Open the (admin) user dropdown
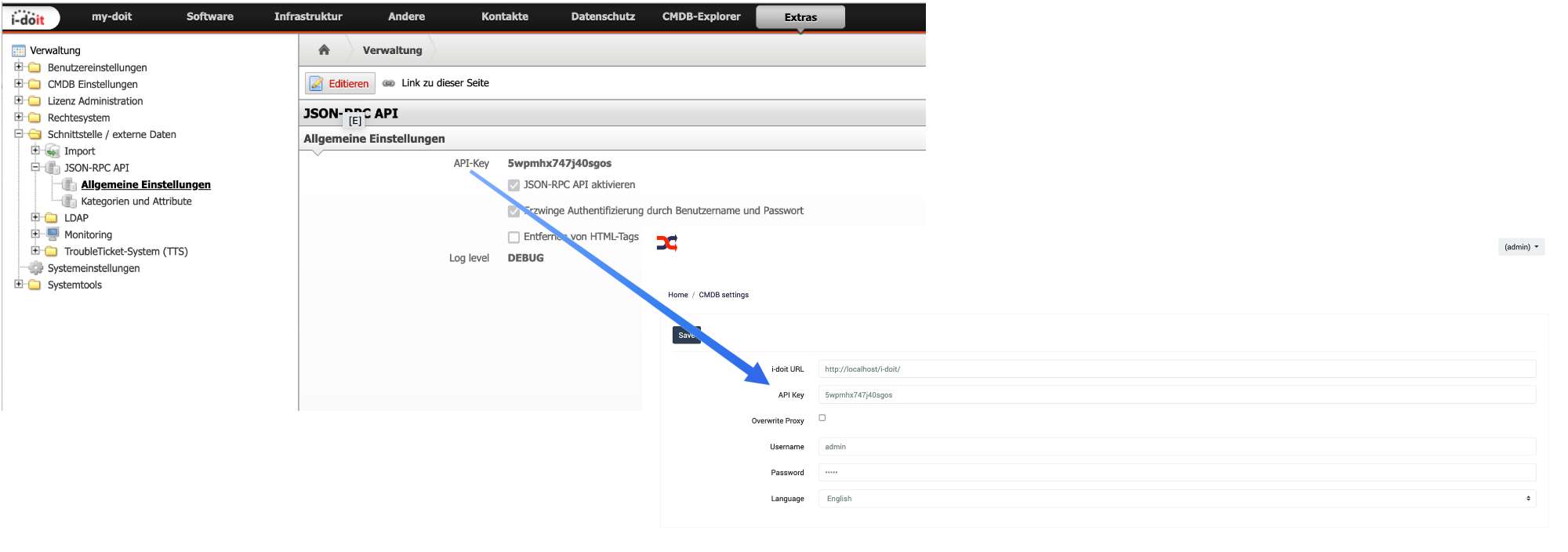 pos(1521,247)
